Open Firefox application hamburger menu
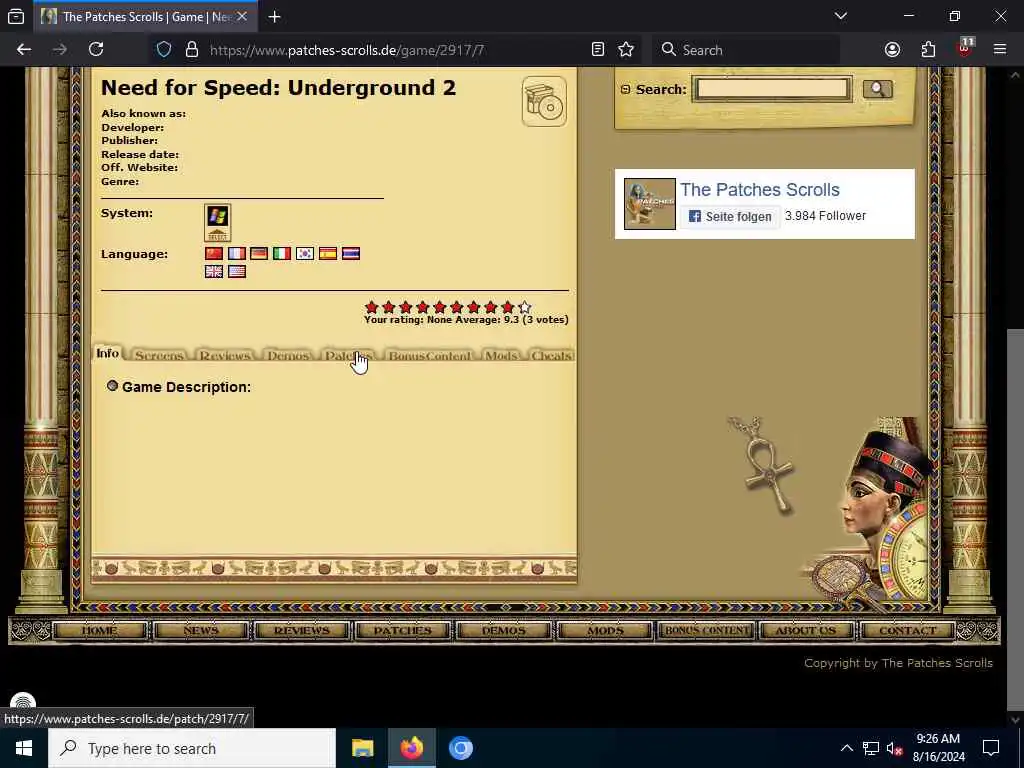Viewport: 1024px width, 768px height. [x=1000, y=50]
